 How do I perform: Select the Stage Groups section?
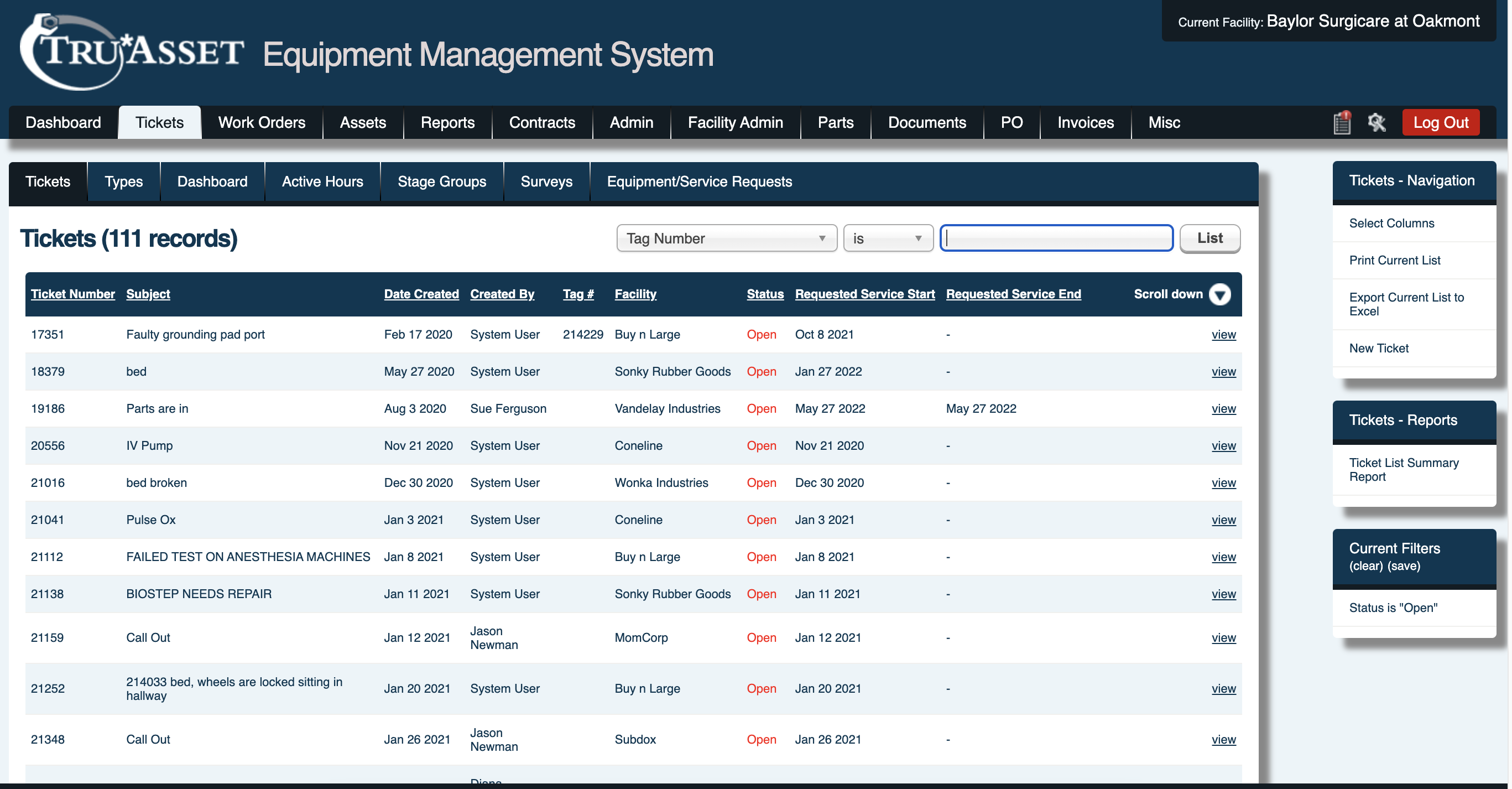442,181
